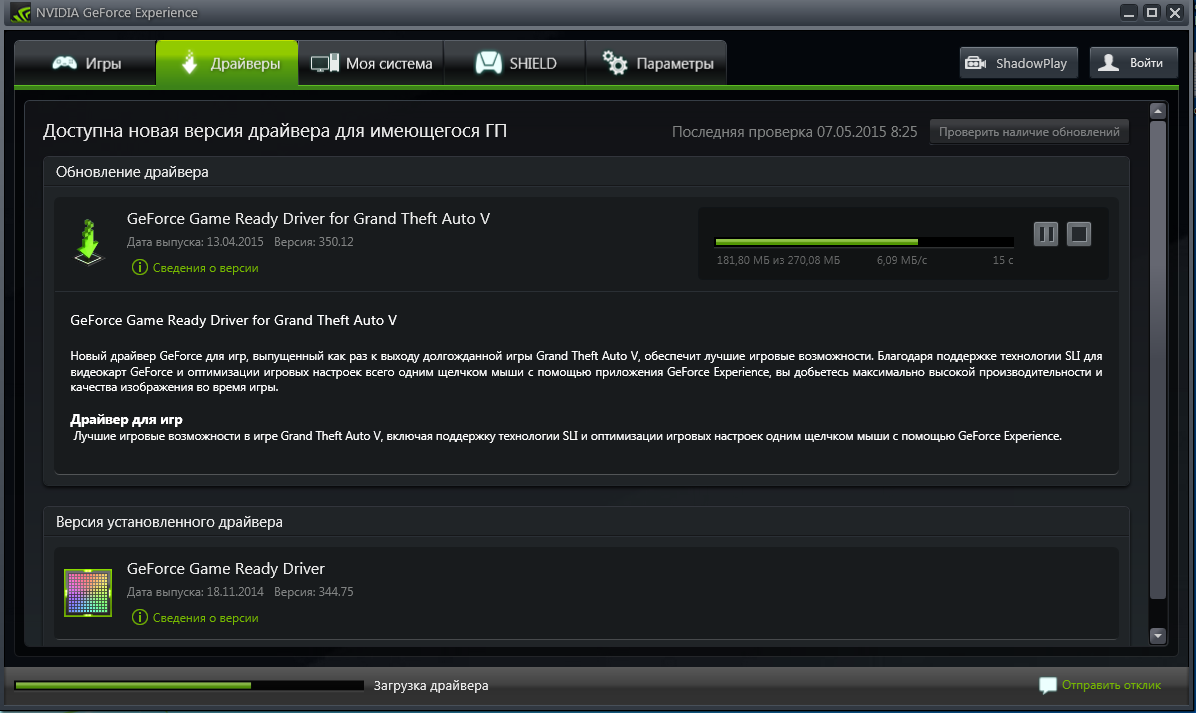Click the green download arrow icon
The width and height of the screenshot is (1196, 713).
click(x=88, y=242)
